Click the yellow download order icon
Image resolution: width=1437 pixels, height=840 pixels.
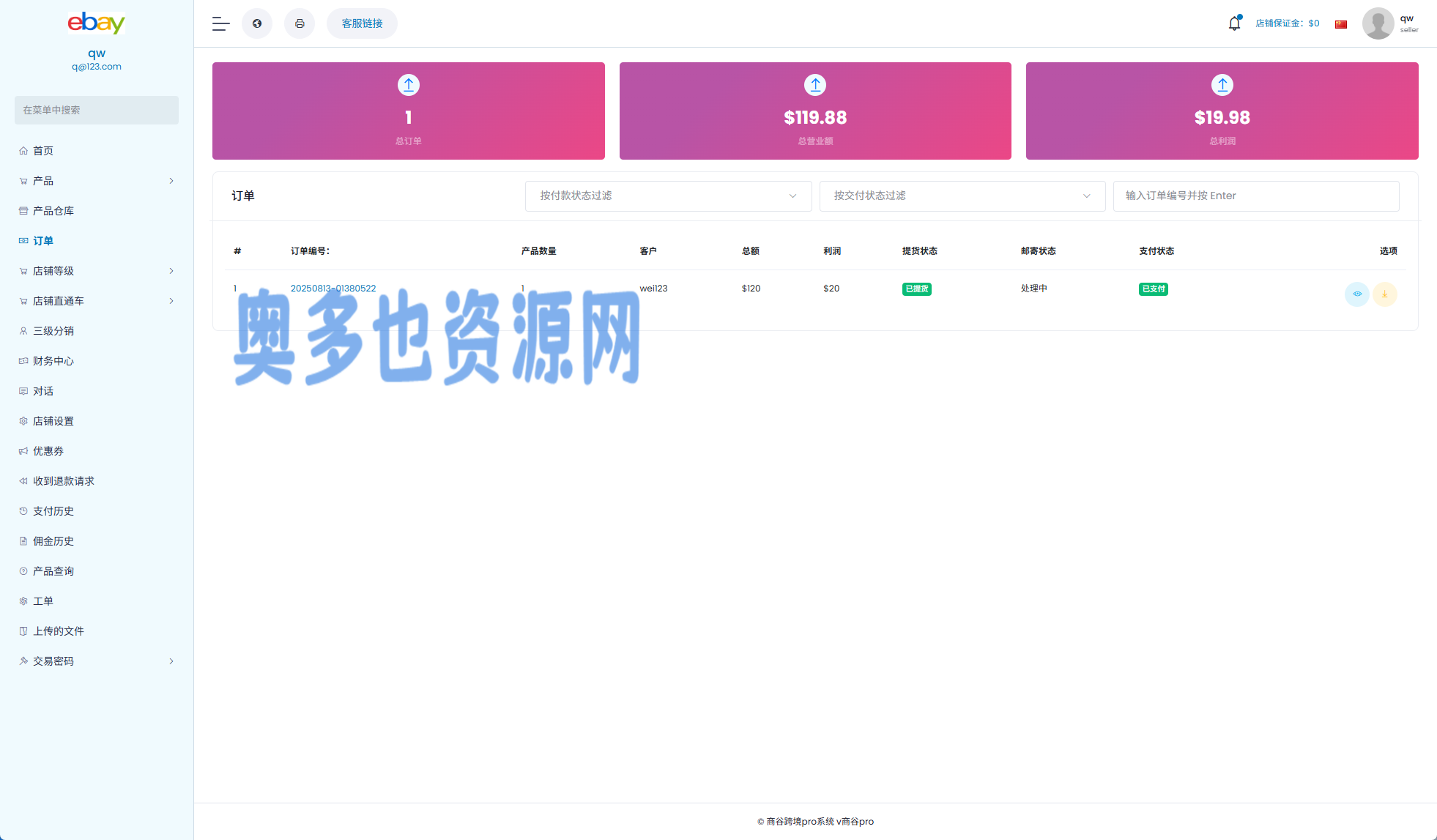[1384, 294]
